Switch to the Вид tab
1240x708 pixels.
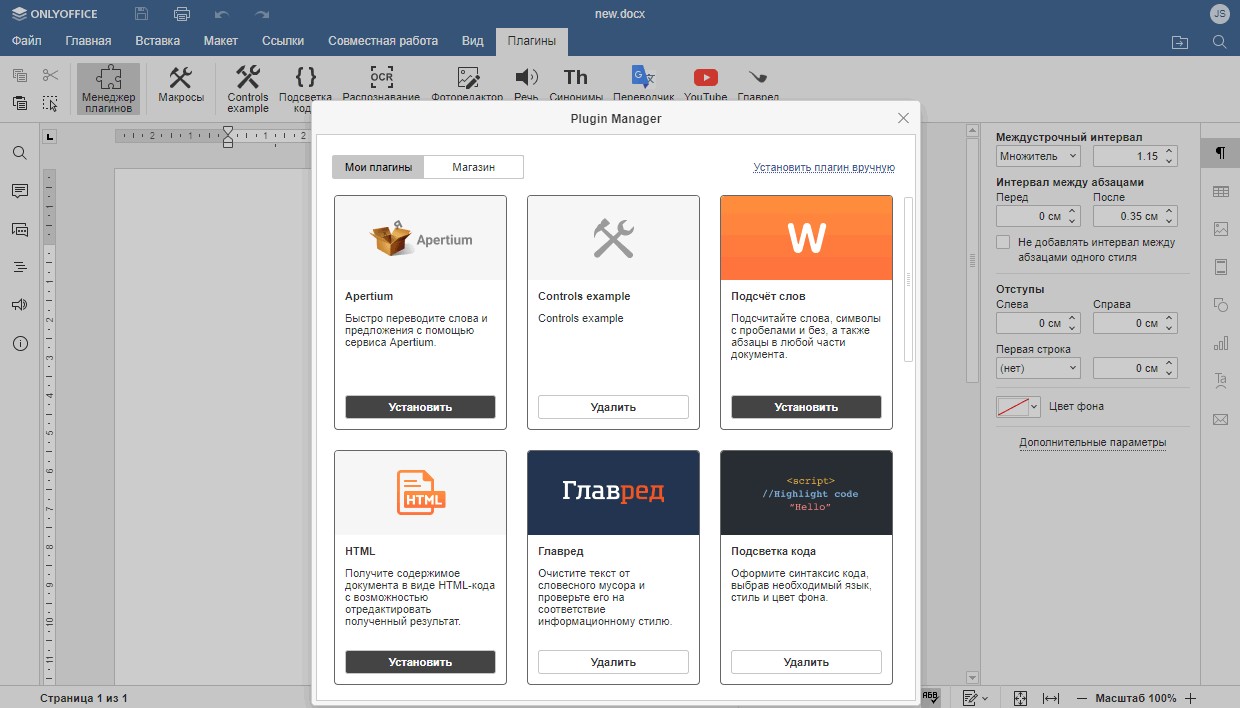click(473, 41)
